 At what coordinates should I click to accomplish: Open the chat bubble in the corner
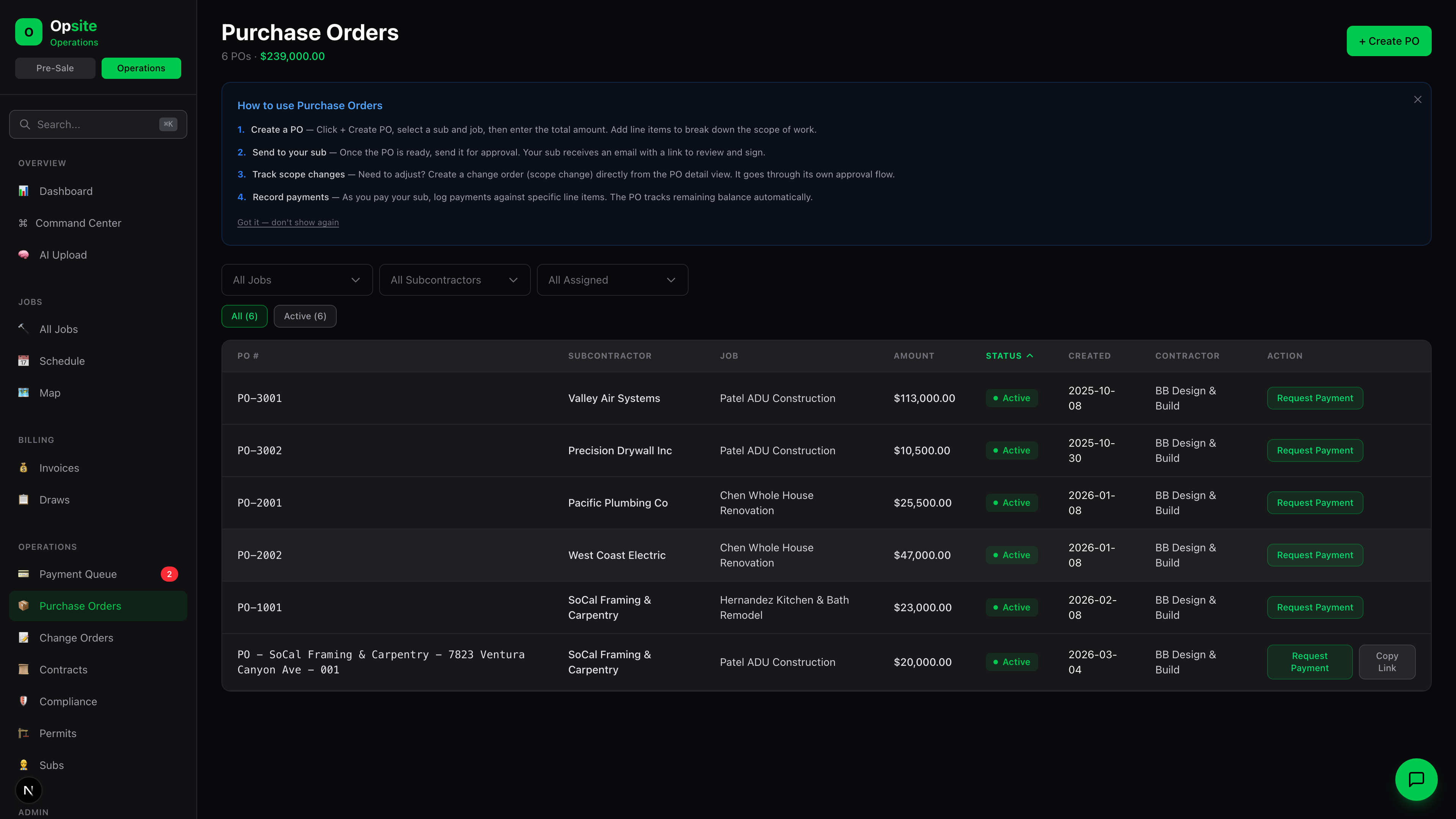[x=1416, y=779]
